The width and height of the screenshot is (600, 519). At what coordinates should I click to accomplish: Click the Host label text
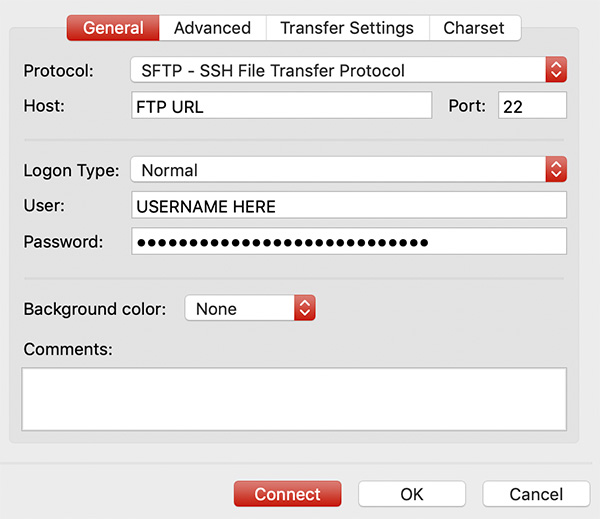[x=44, y=106]
